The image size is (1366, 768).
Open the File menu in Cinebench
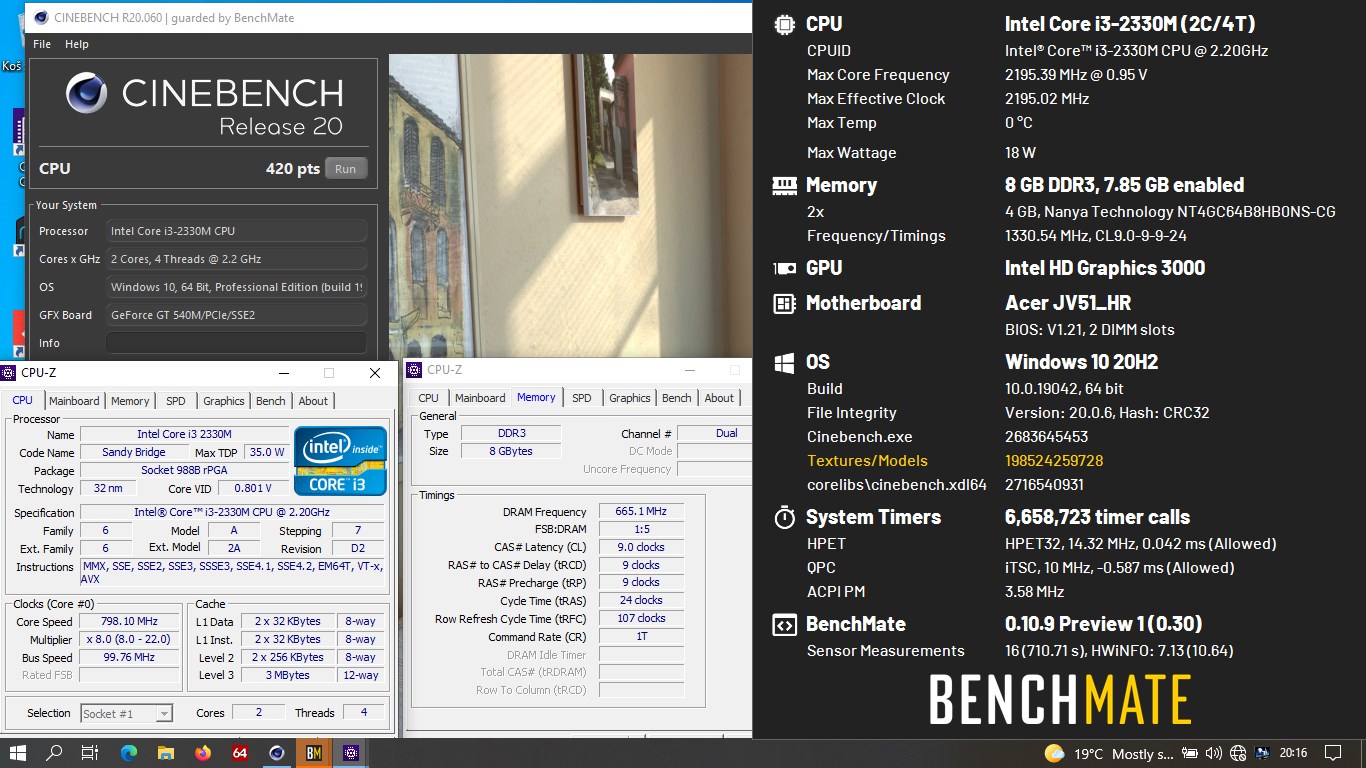(x=42, y=44)
